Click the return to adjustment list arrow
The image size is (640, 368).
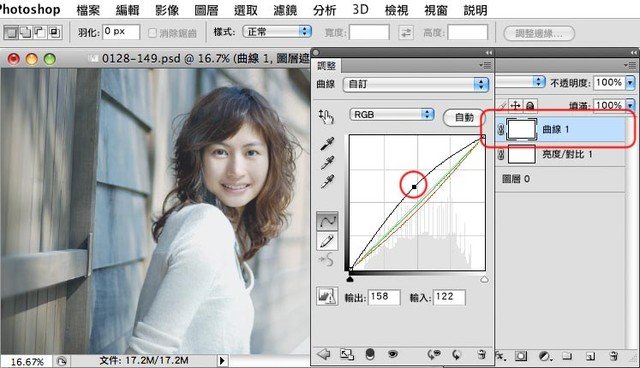(x=324, y=354)
